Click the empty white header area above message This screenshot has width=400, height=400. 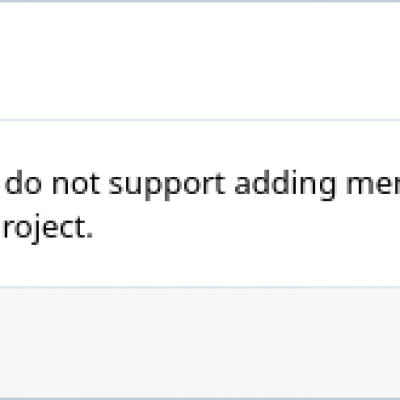(x=200, y=61)
